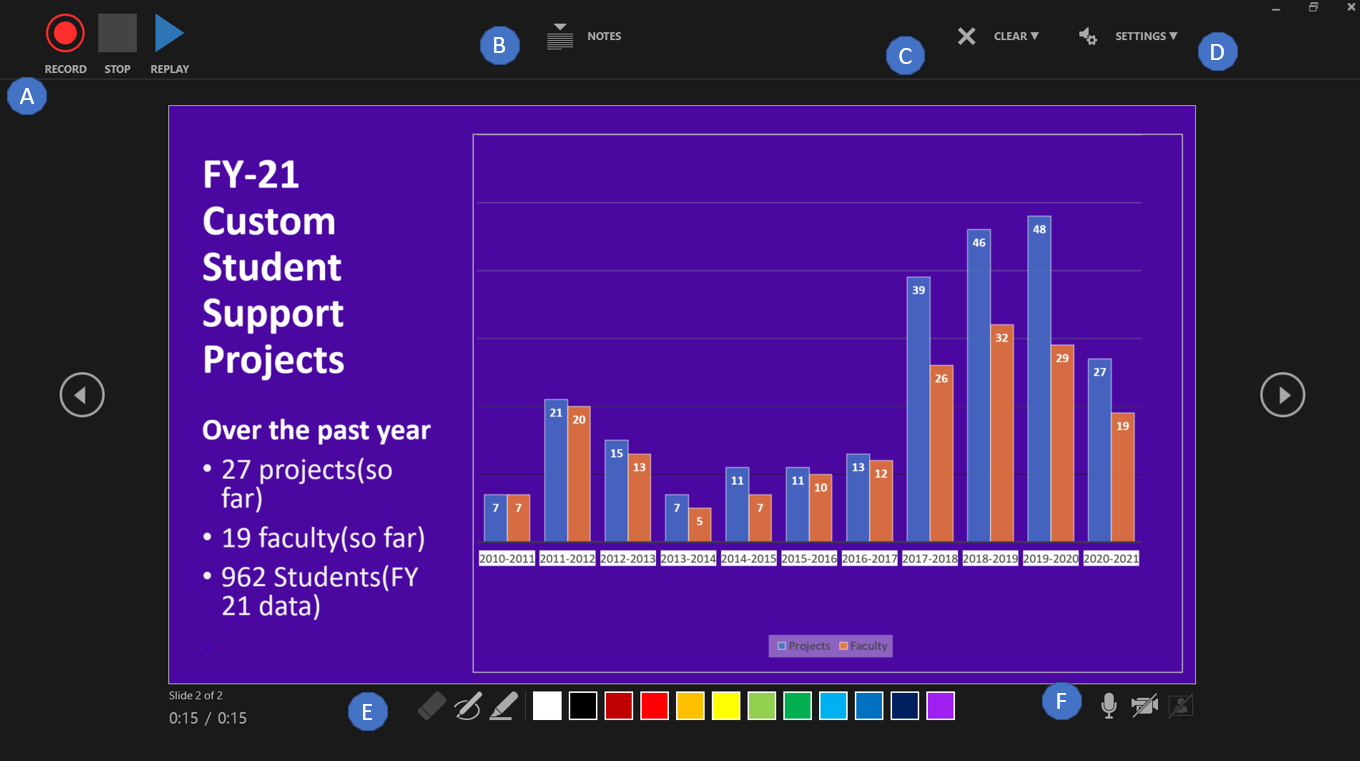Click the bar value '39'
Viewport: 1360px width, 761px height.
tap(918, 290)
